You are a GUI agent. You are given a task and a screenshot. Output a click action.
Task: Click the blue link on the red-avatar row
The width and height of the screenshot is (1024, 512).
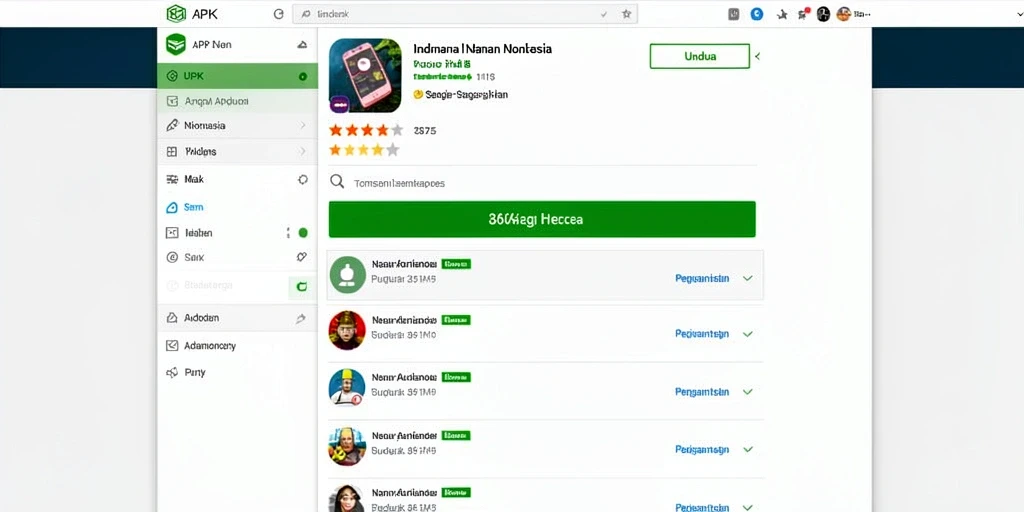702,334
